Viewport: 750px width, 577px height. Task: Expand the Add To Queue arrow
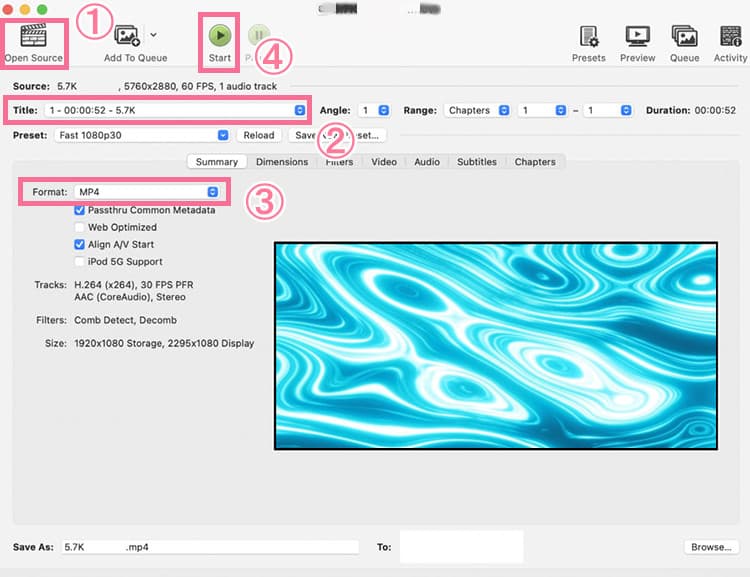[x=153, y=34]
